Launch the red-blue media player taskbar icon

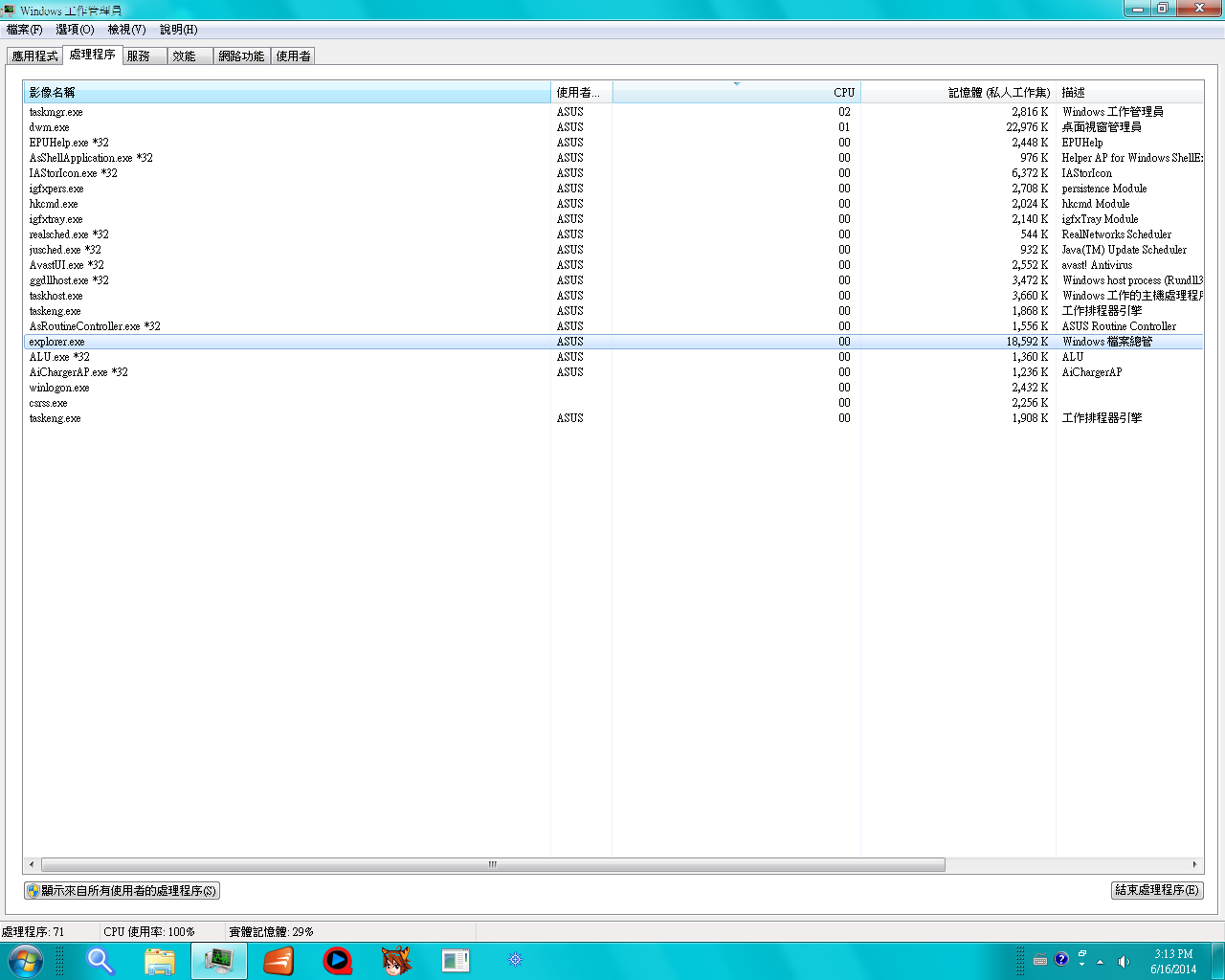tap(337, 960)
